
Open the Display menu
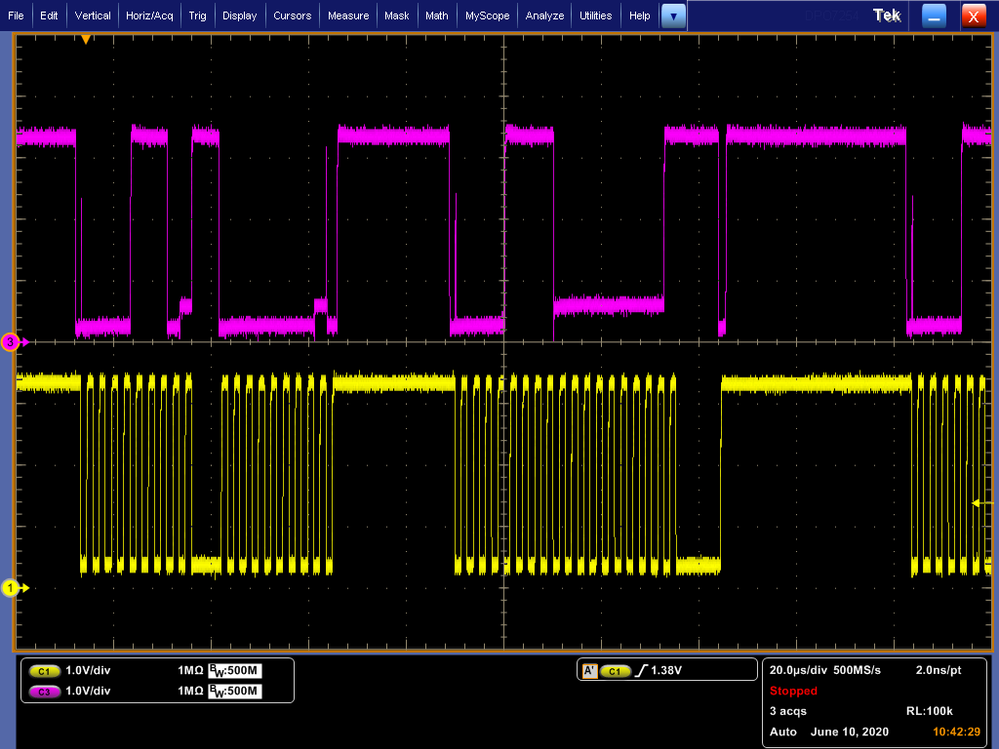(240, 15)
